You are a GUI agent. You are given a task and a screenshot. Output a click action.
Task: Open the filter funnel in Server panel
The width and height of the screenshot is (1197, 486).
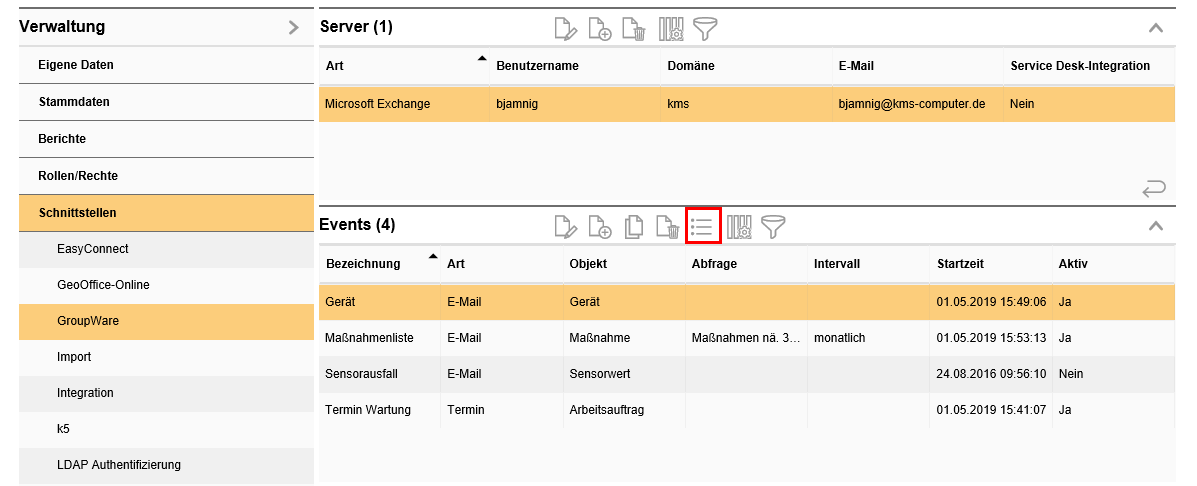pos(707,29)
